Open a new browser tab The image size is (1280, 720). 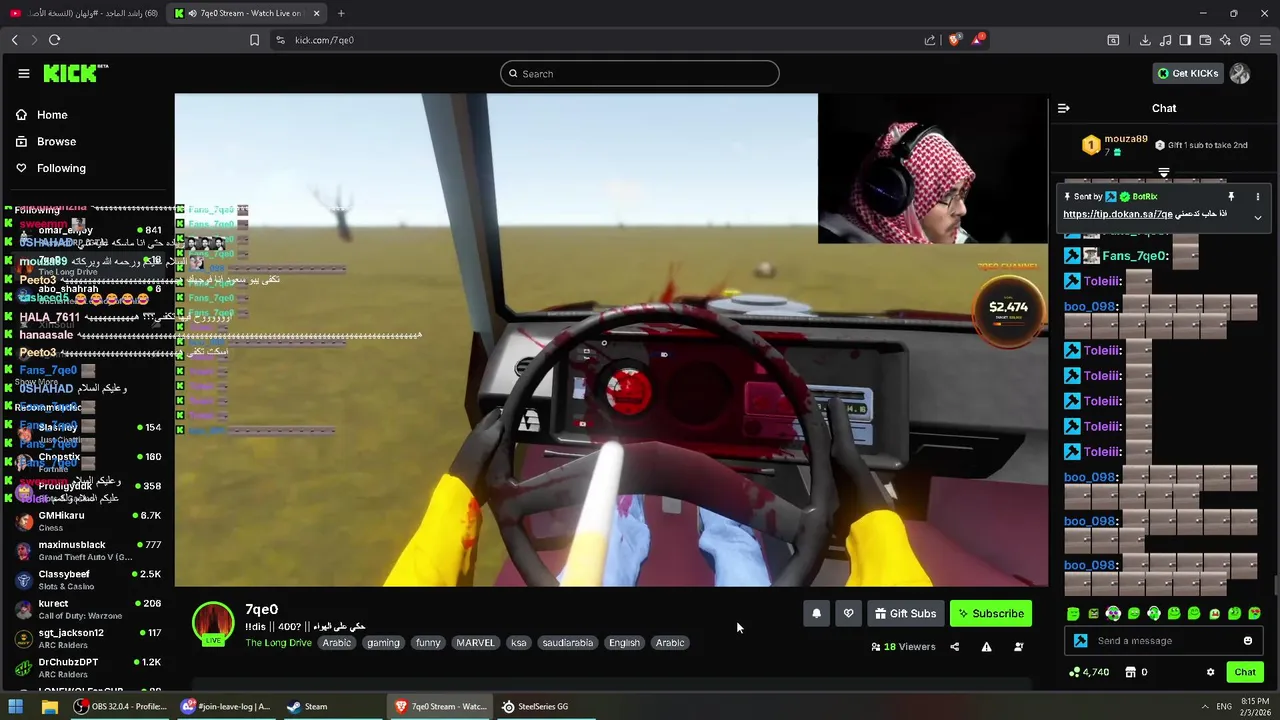click(x=341, y=13)
